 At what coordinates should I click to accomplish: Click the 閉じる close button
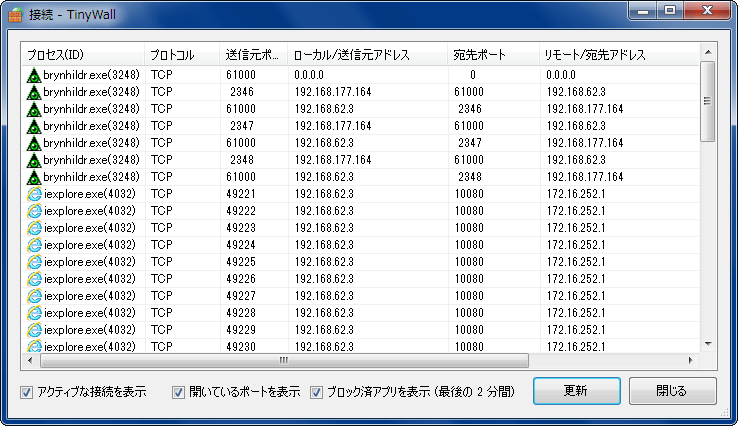pyautogui.click(x=673, y=391)
